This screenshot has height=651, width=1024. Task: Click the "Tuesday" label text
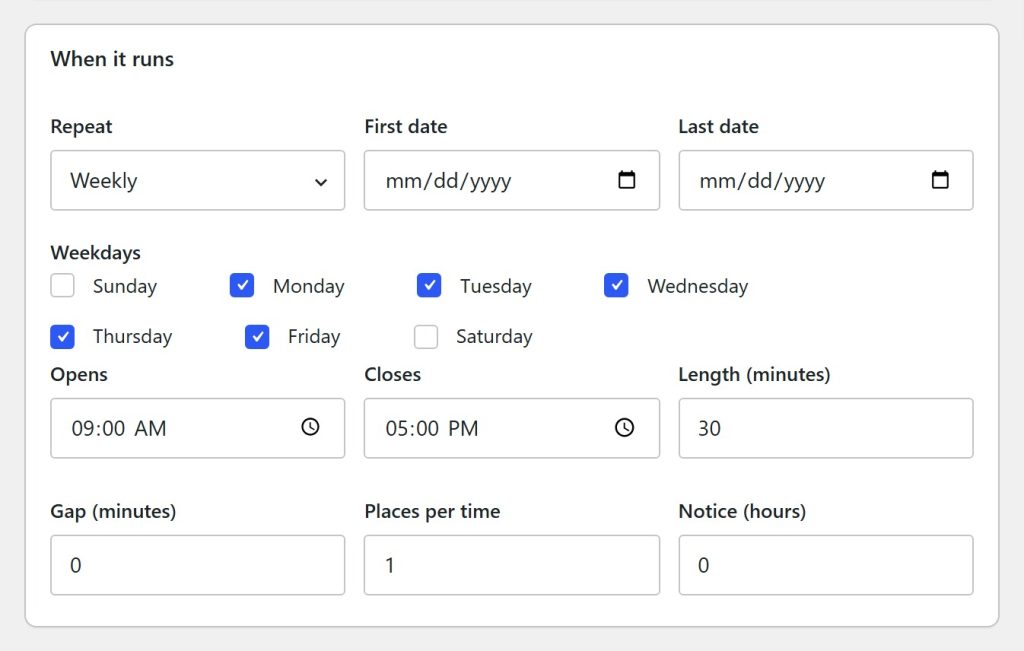496,286
